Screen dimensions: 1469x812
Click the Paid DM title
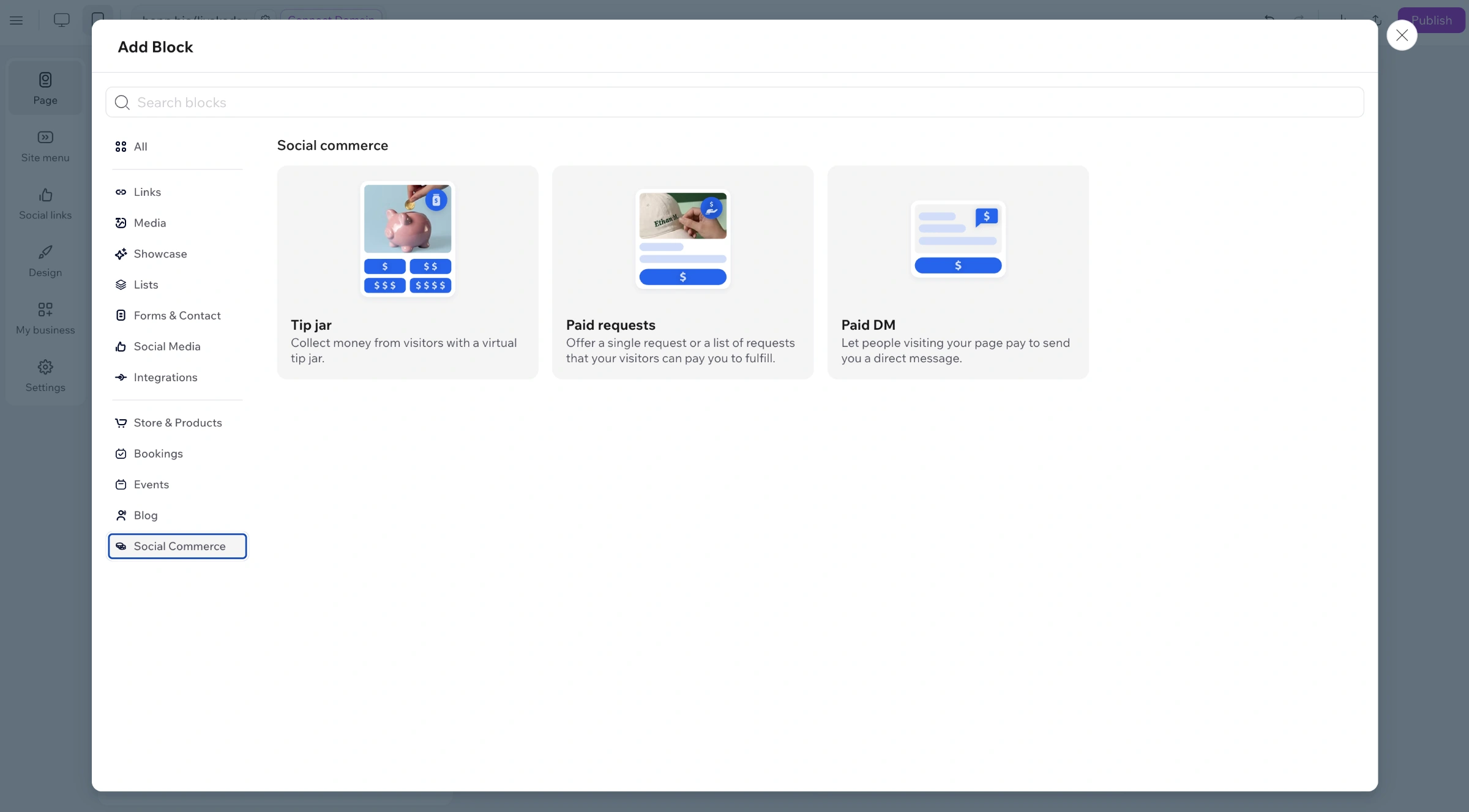(868, 325)
